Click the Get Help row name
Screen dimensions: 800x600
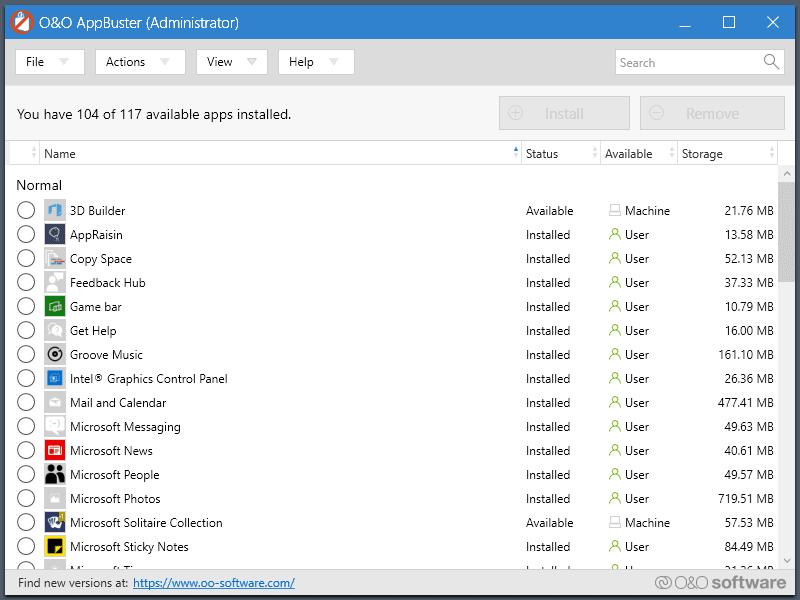(x=93, y=331)
